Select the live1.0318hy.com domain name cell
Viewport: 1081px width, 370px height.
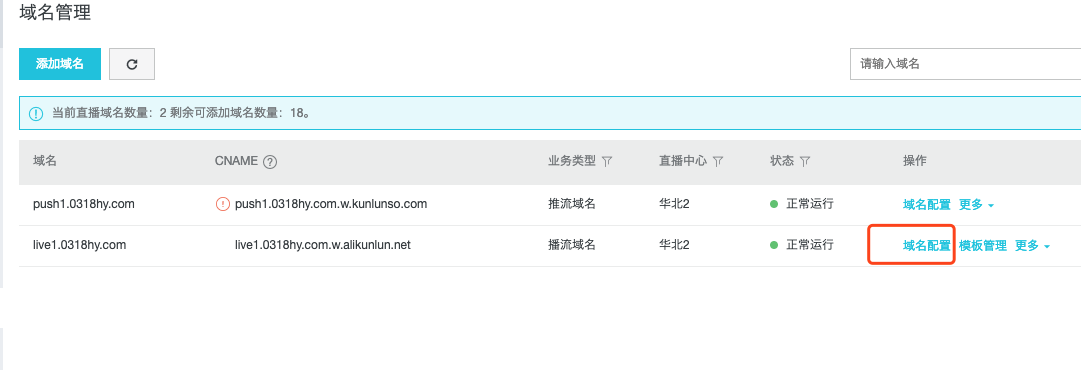coord(79,245)
